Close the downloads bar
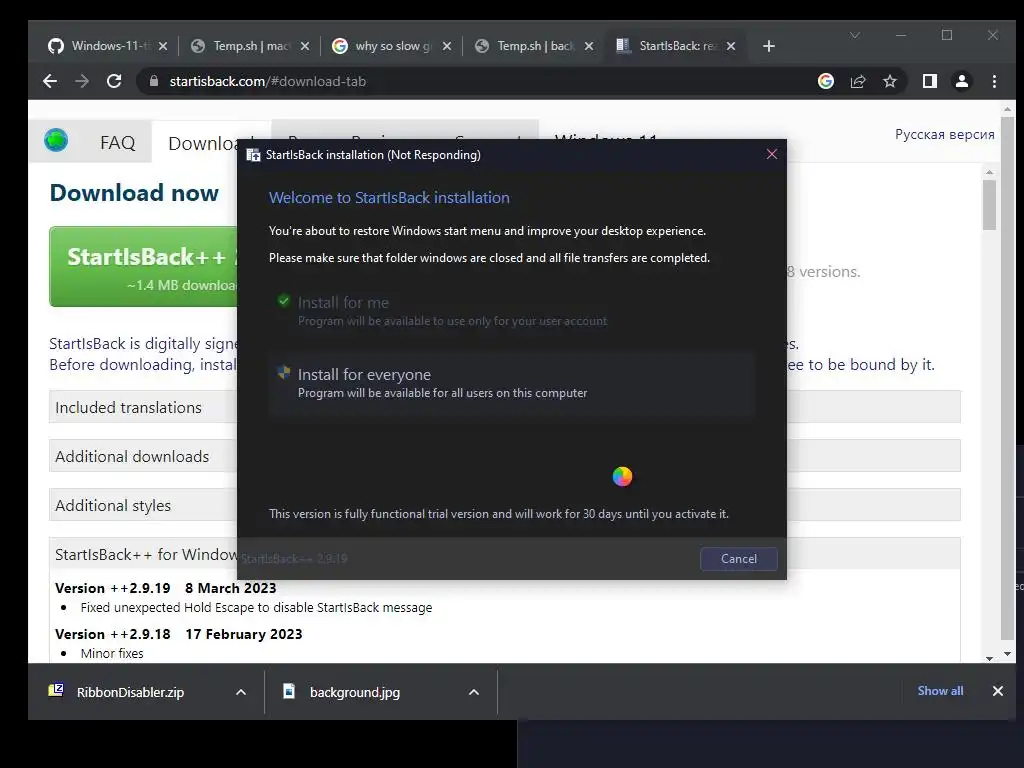 (x=997, y=691)
